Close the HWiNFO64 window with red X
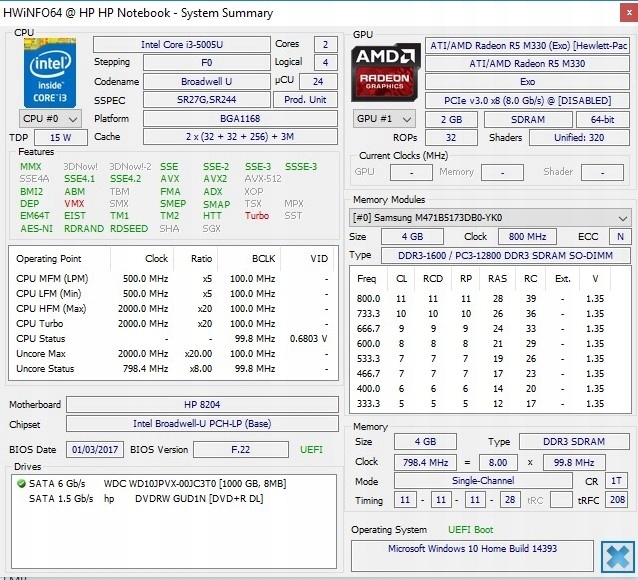 click(x=629, y=13)
